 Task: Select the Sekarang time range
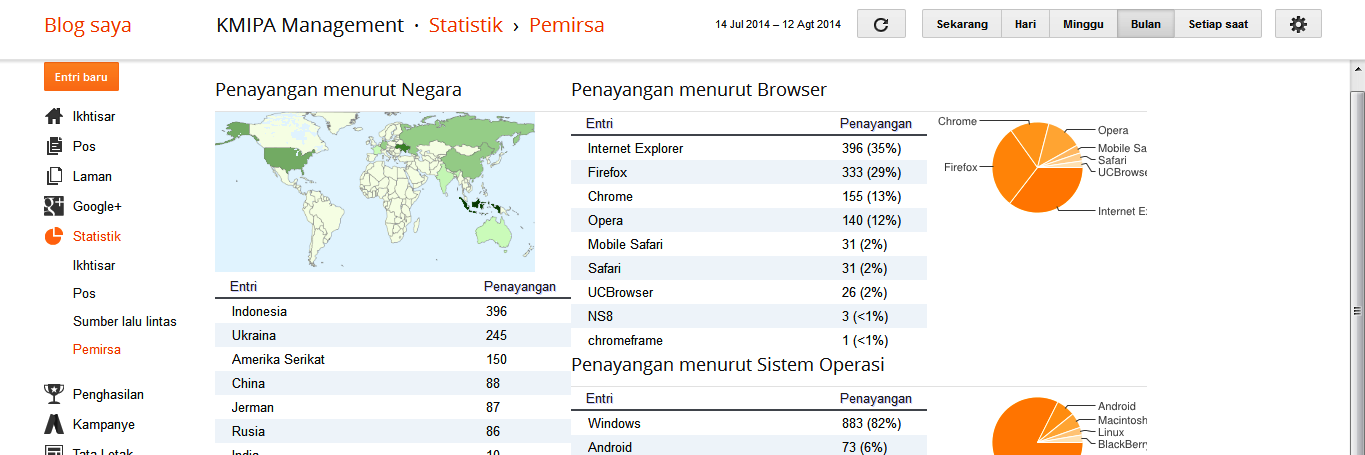962,24
